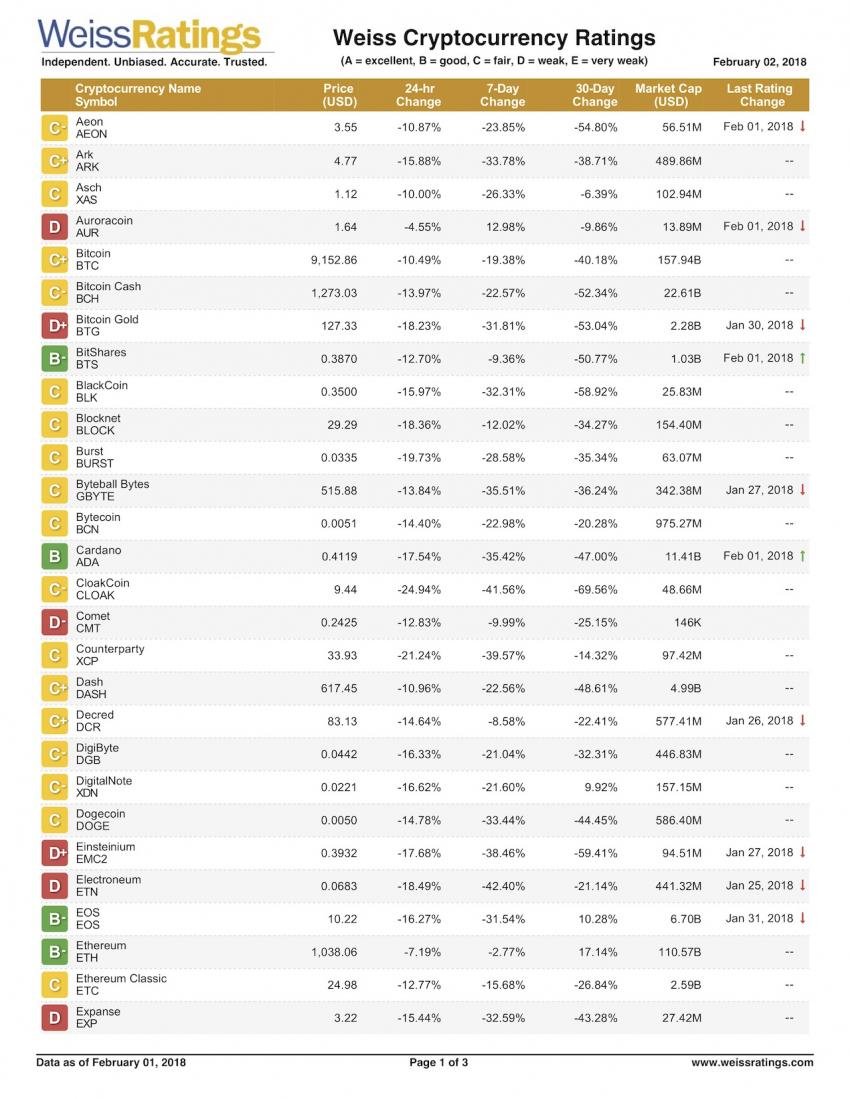The image size is (850, 1099).
Task: Click the Last Rating Change column header
Action: (762, 95)
